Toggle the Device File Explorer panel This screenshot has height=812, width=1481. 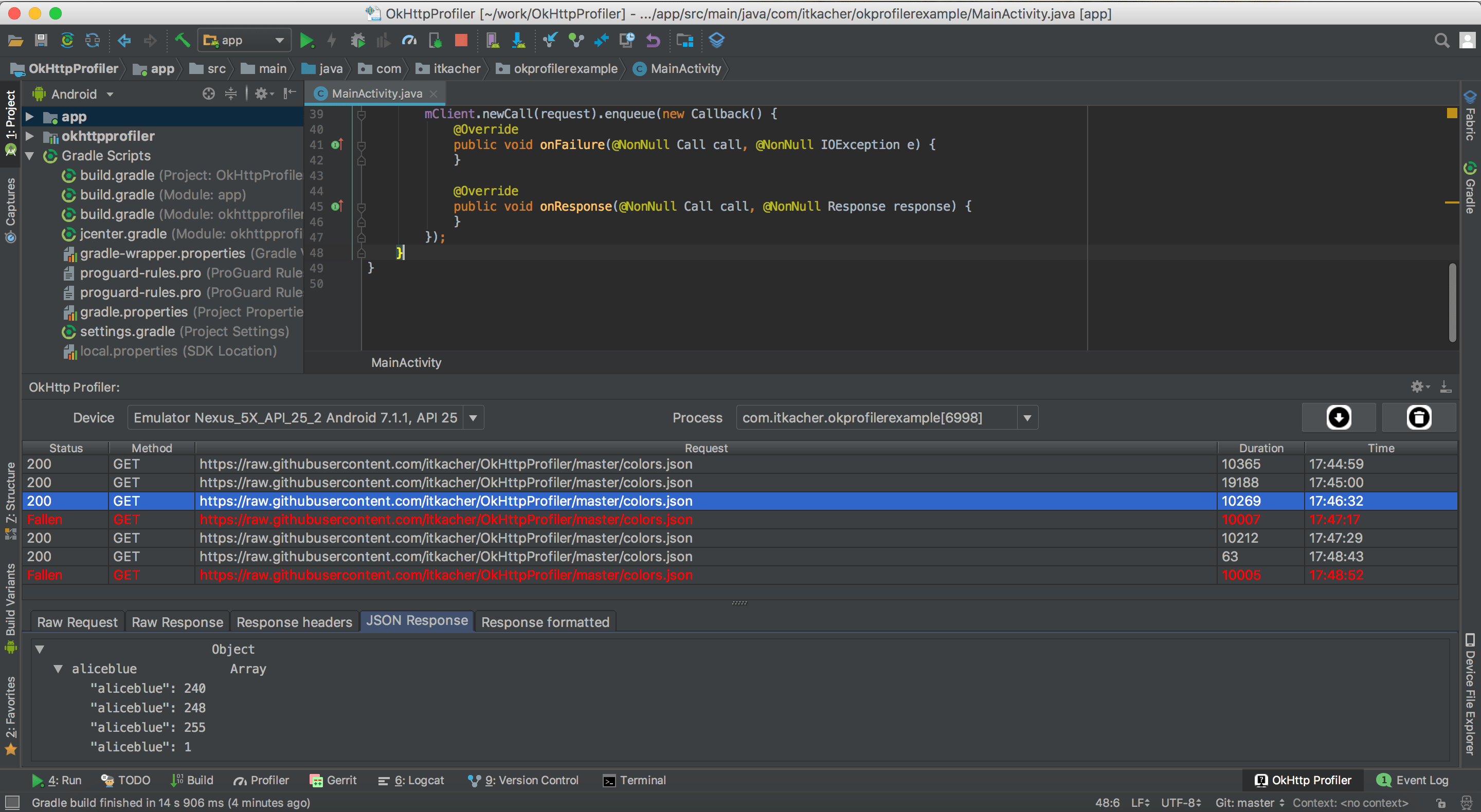tap(1470, 694)
